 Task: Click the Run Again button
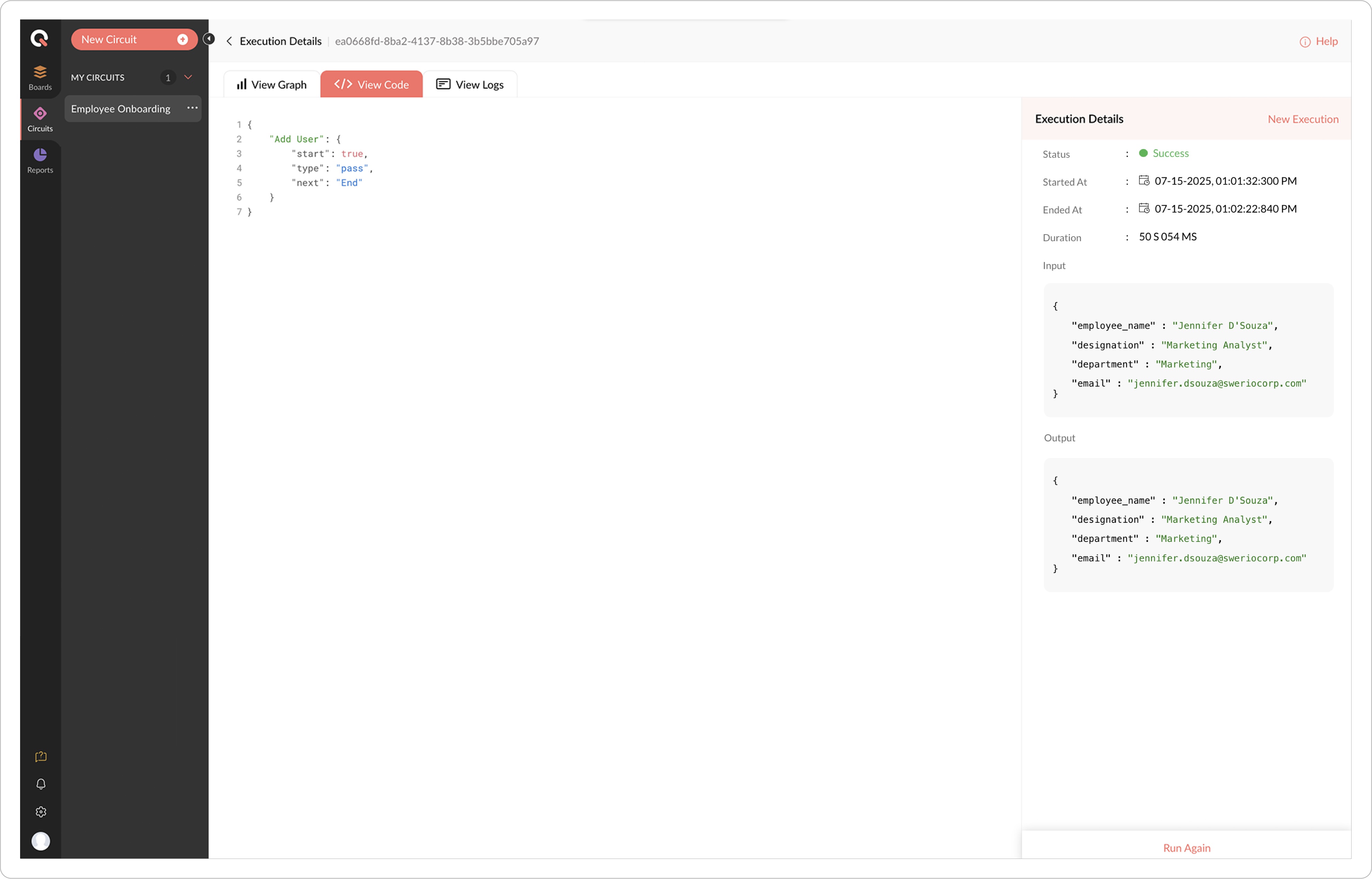pyautogui.click(x=1186, y=847)
